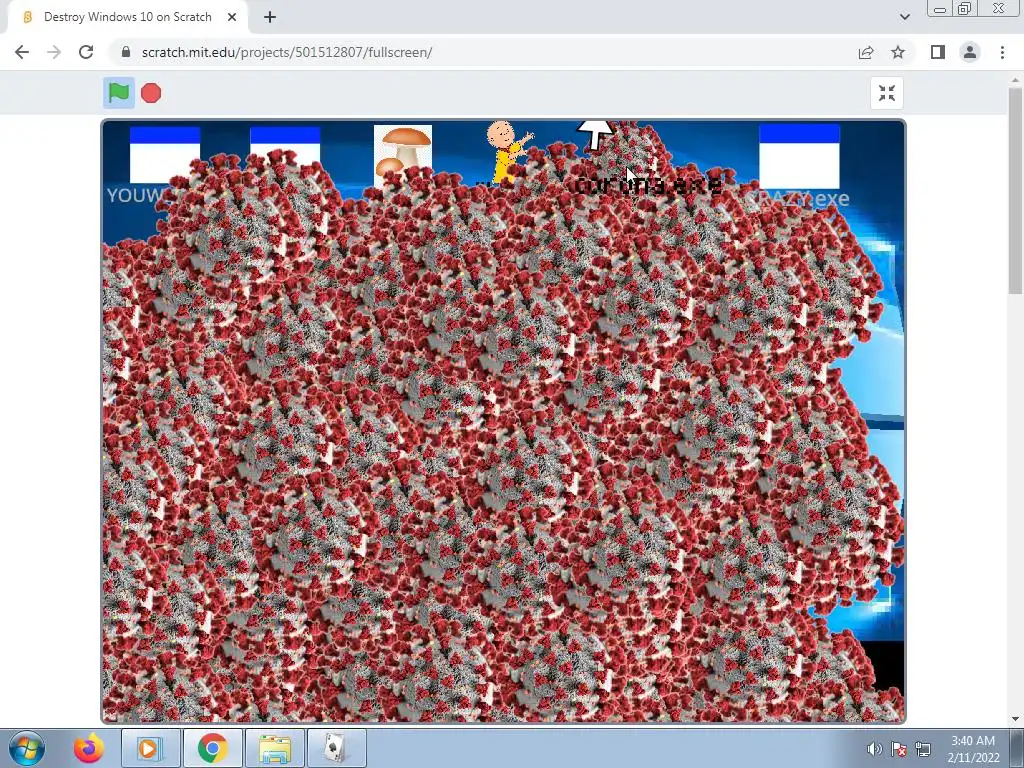Stop the project with the red stop sign
This screenshot has height=768, width=1024.
151,93
